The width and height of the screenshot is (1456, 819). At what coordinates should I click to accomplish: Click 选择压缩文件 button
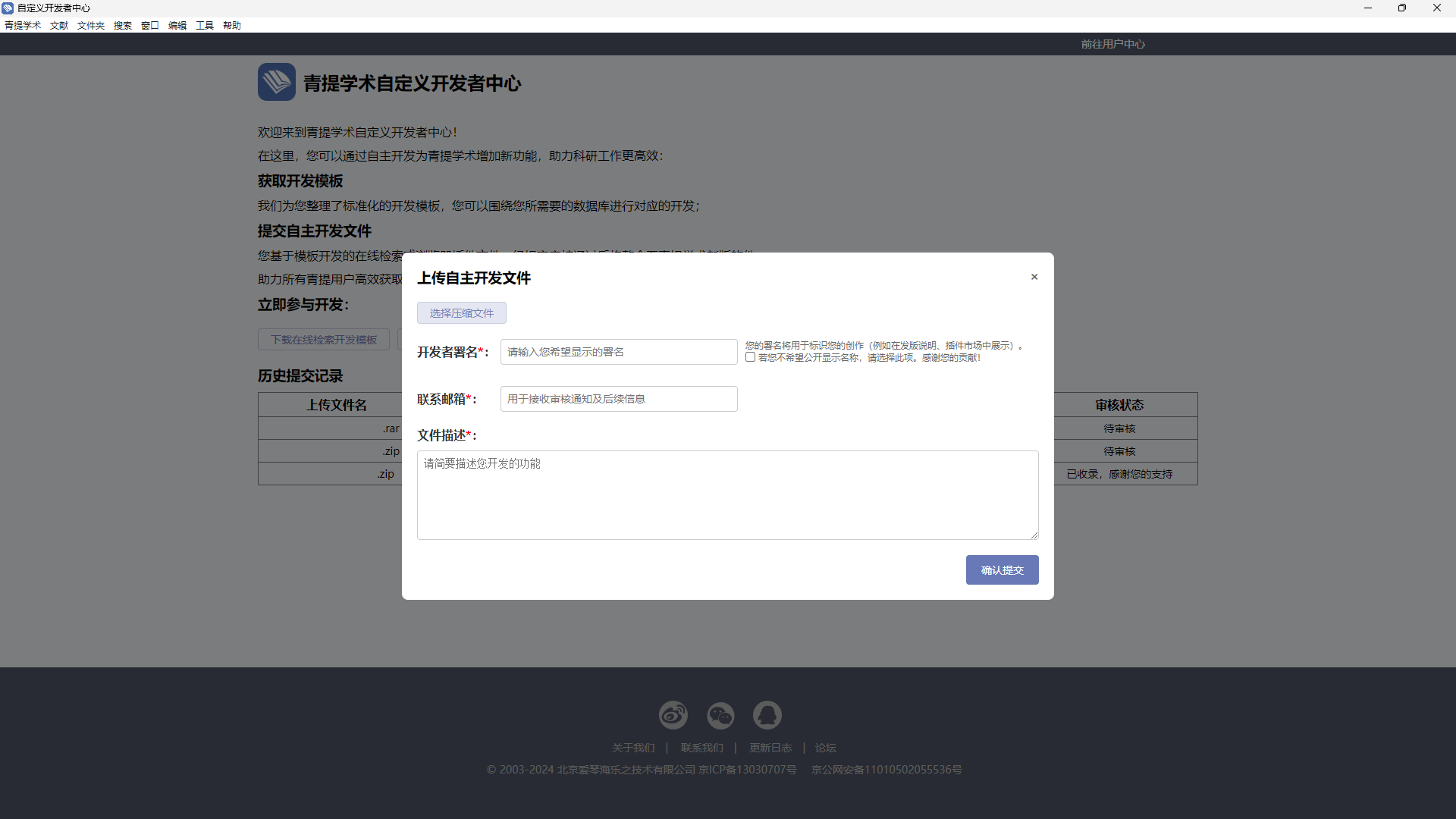(461, 313)
